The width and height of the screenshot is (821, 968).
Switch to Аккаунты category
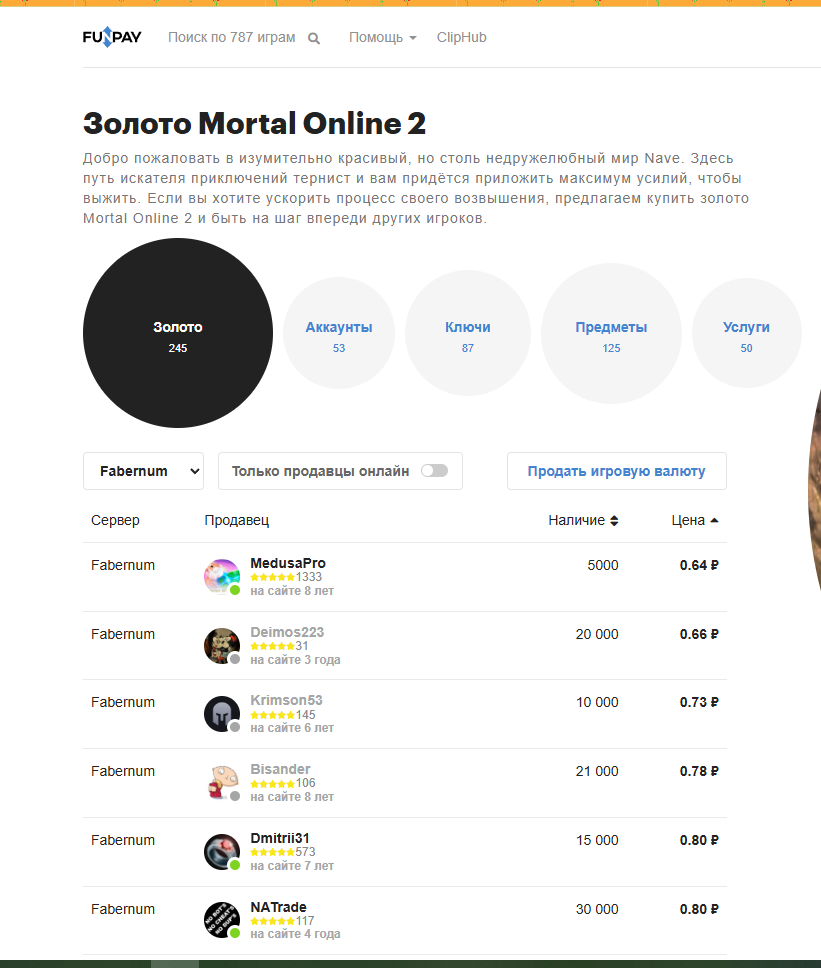[339, 333]
